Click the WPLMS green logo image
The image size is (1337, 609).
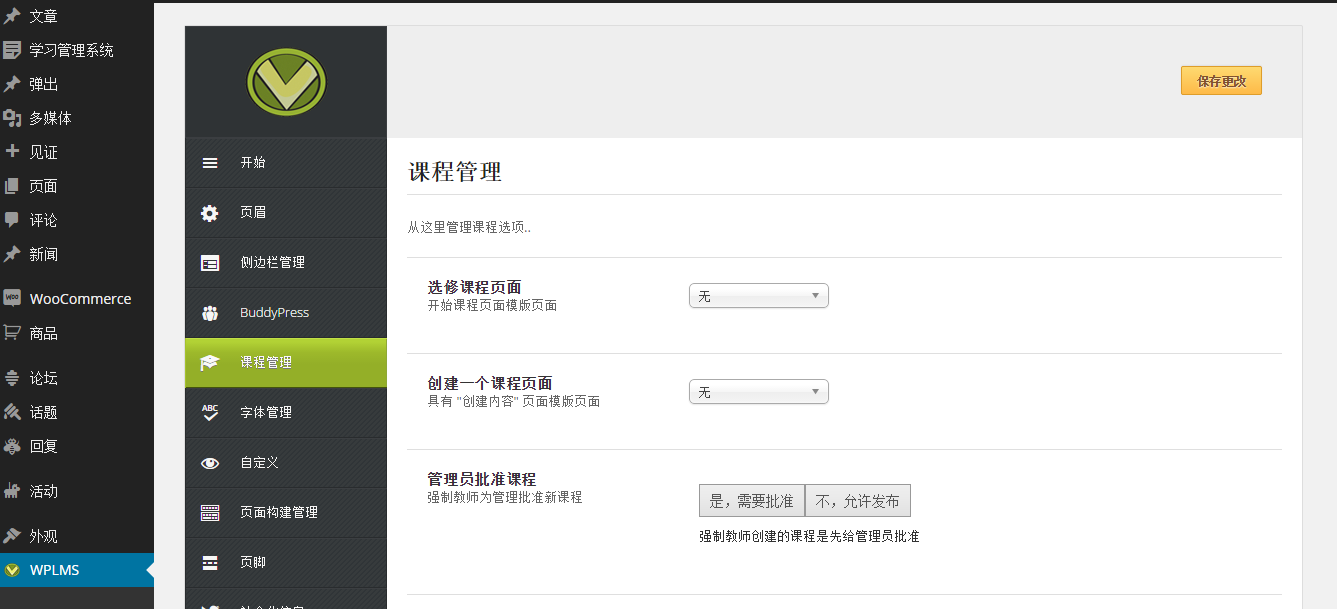(x=286, y=81)
